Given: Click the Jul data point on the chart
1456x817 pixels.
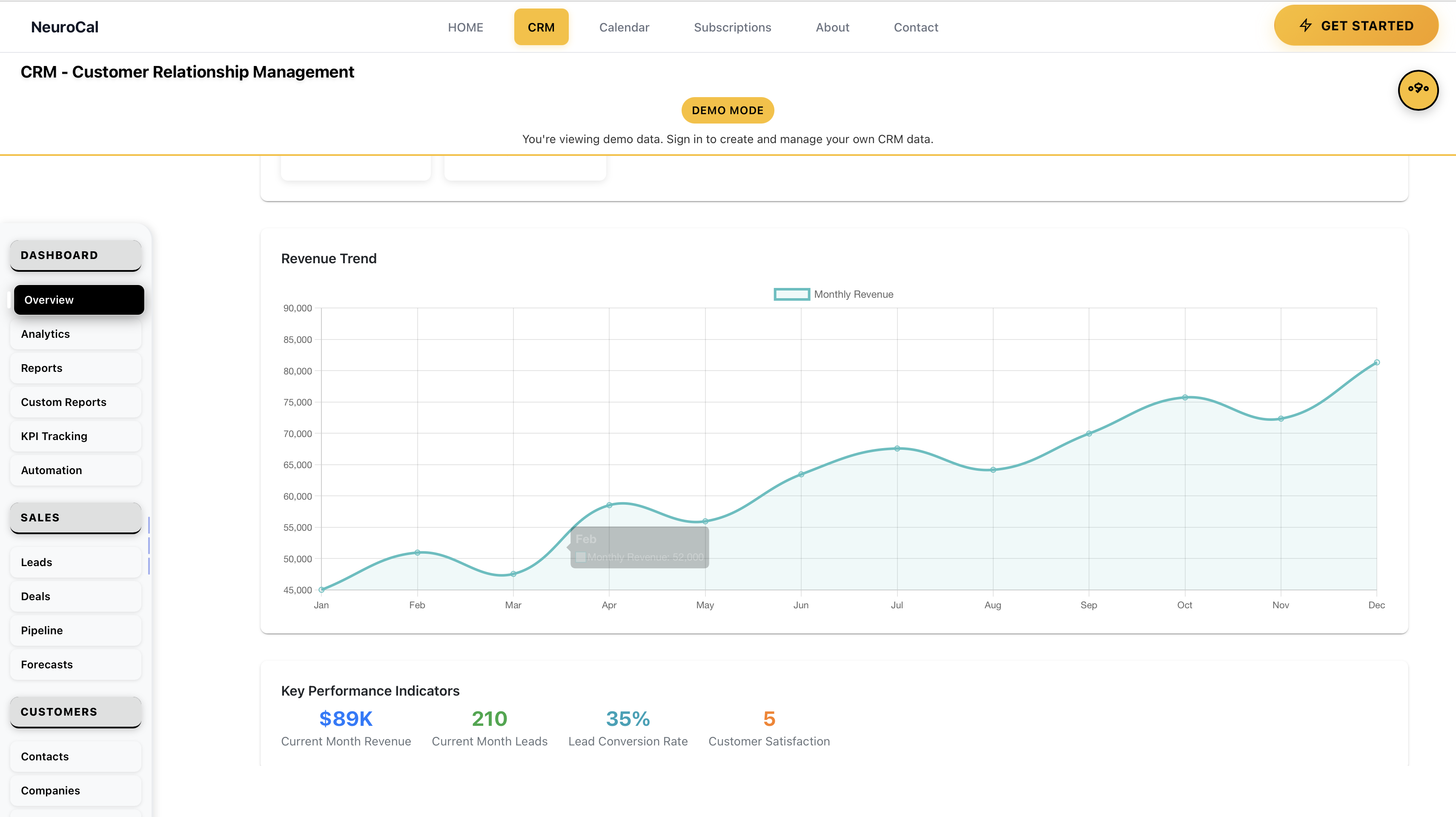Looking at the screenshot, I should pyautogui.click(x=897, y=449).
